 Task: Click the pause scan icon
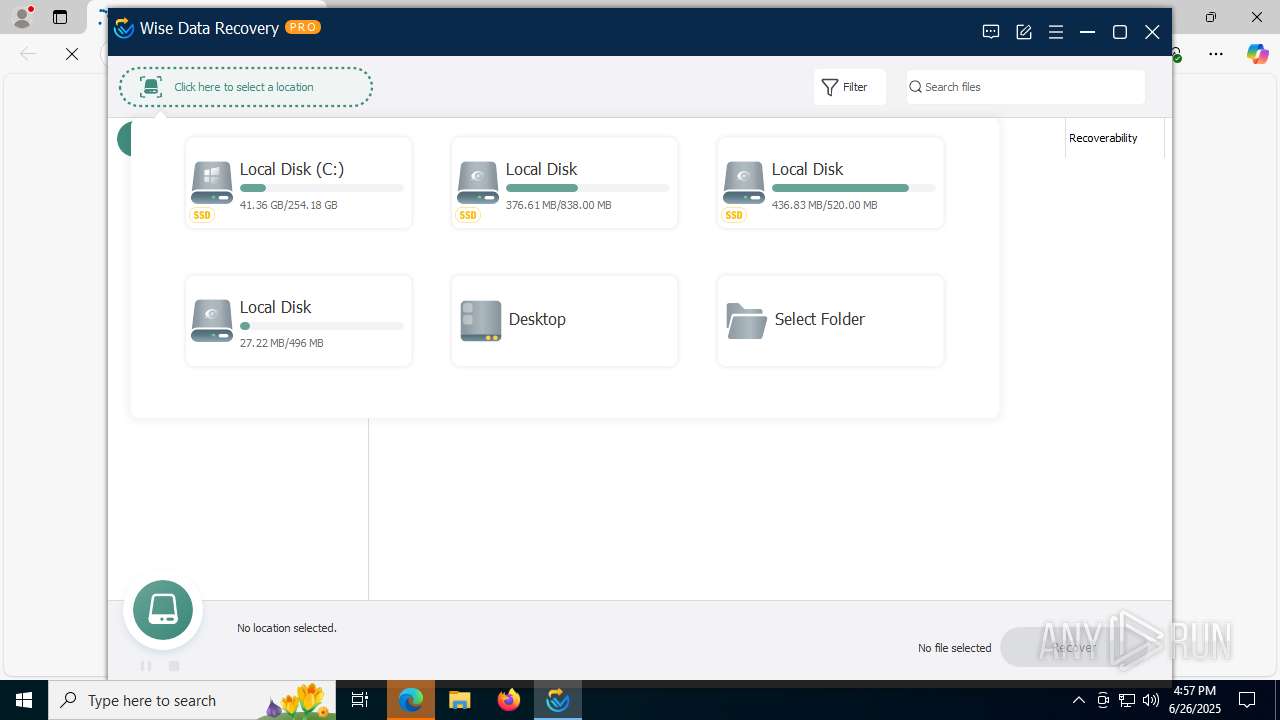click(146, 666)
